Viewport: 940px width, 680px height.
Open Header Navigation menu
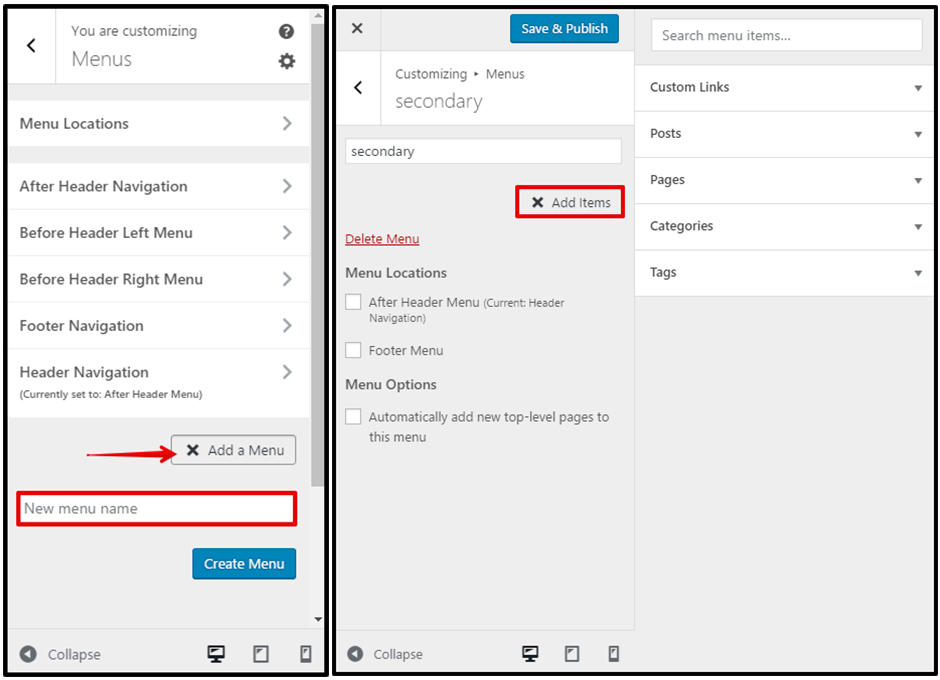pyautogui.click(x=159, y=383)
